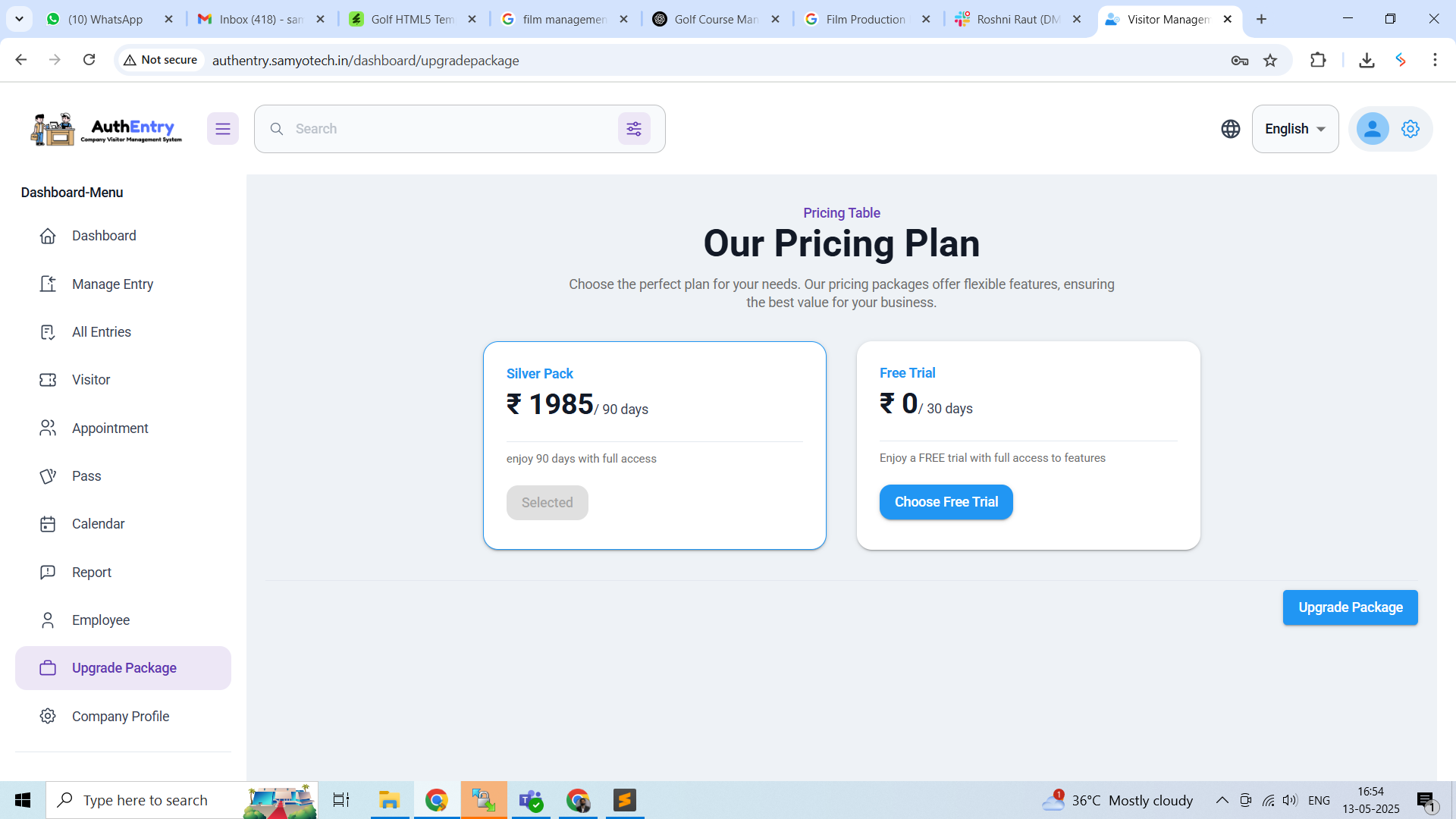
Task: Open the search filter options icon
Action: pyautogui.click(x=634, y=129)
